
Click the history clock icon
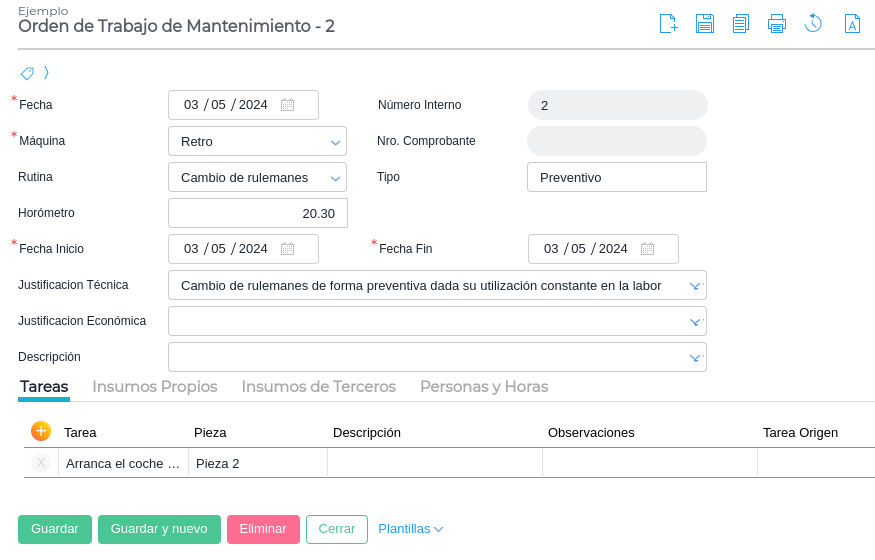click(x=813, y=24)
